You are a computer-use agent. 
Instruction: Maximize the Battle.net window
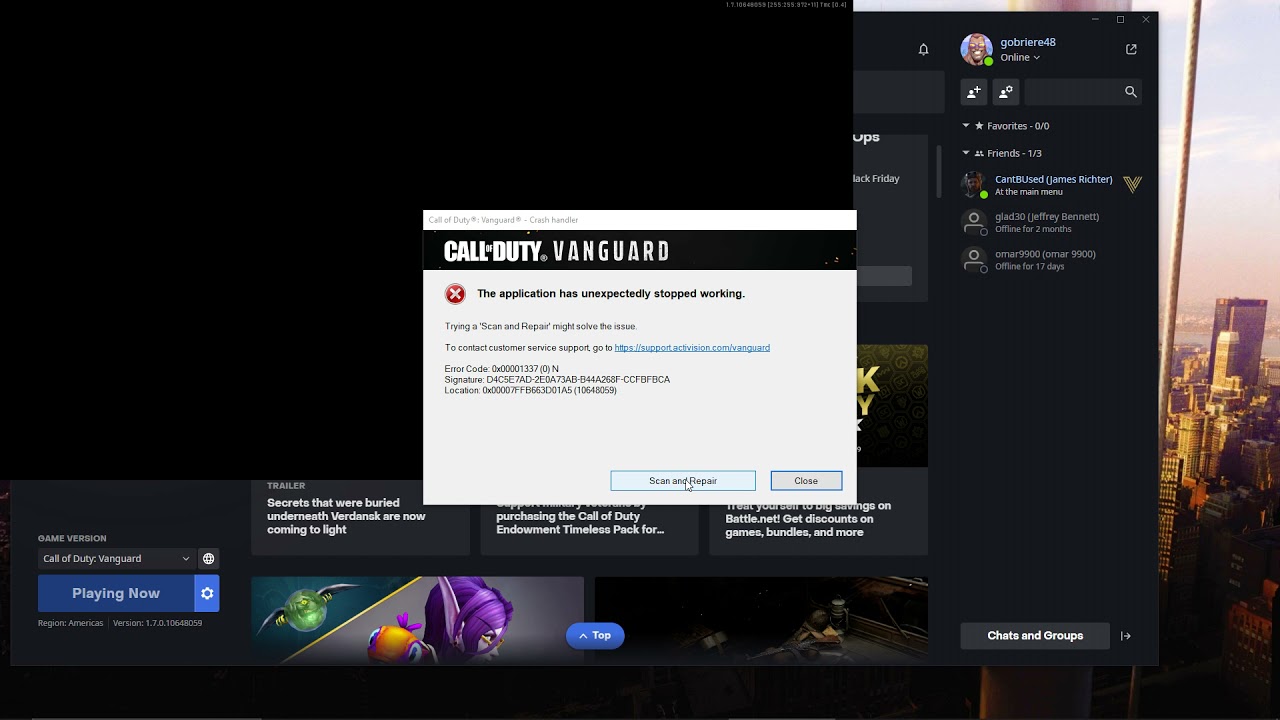(x=1121, y=19)
